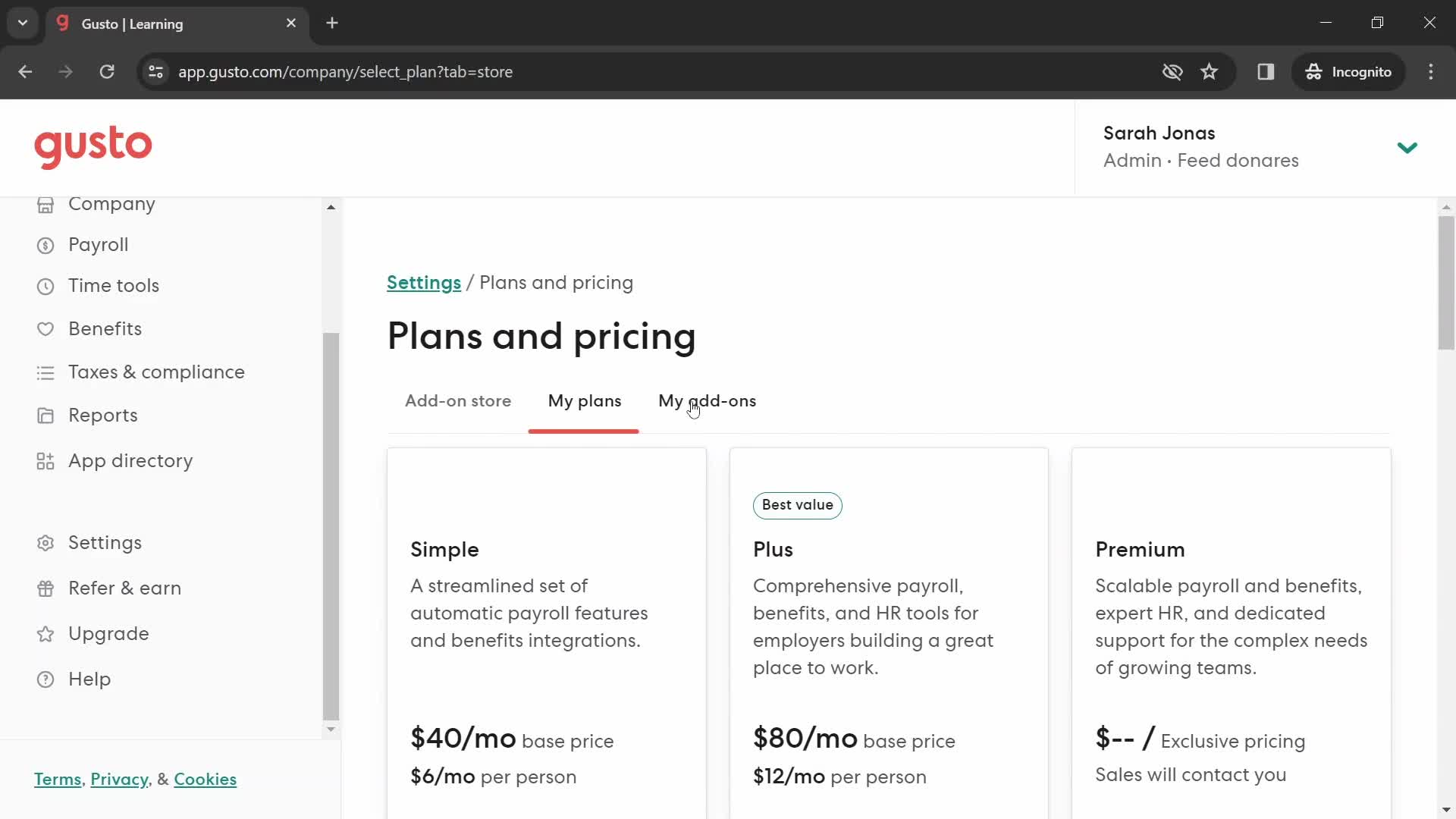
Task: Click the browser back navigation button
Action: [x=24, y=71]
